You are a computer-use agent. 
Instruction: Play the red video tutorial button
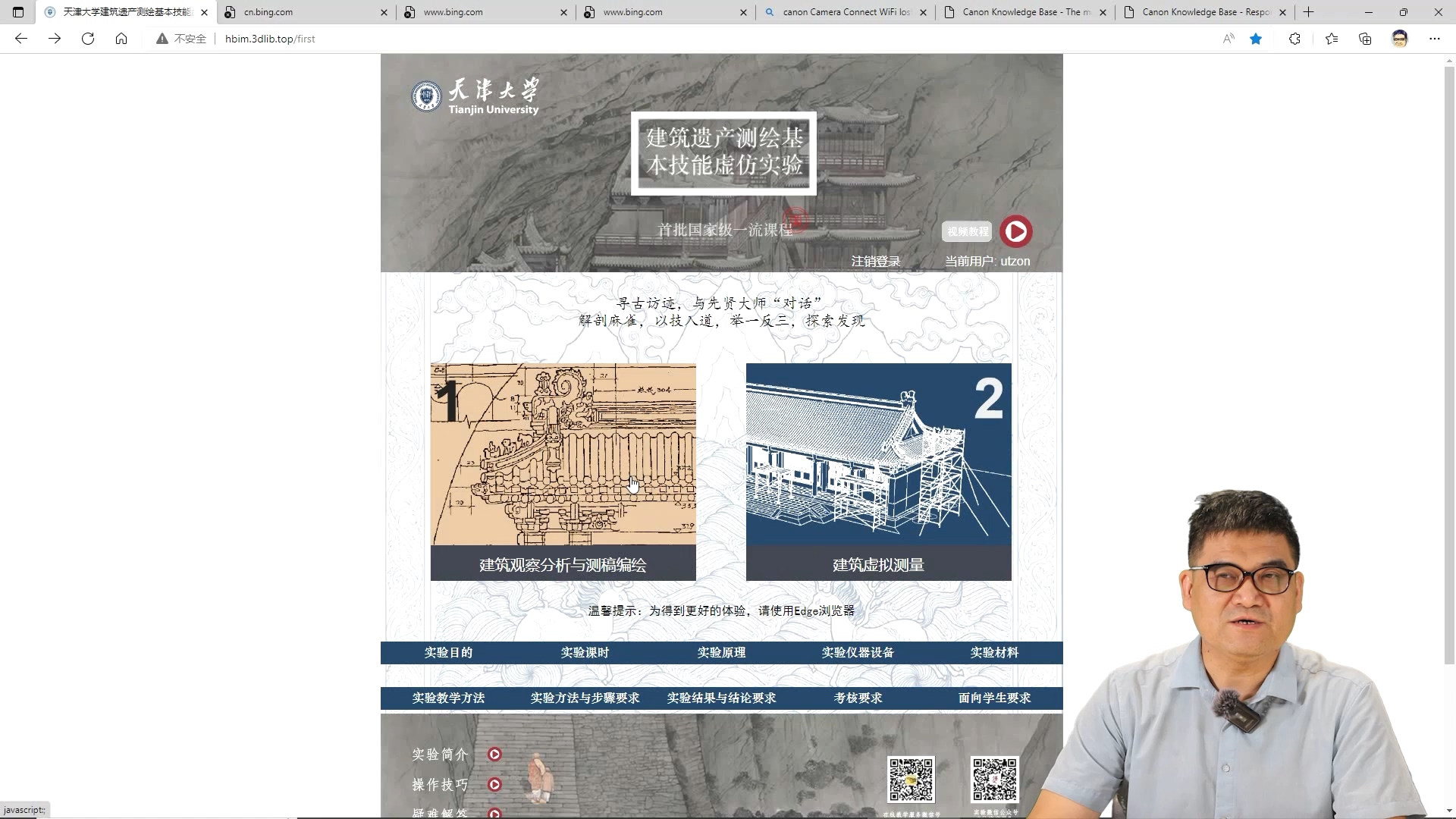pyautogui.click(x=1015, y=231)
